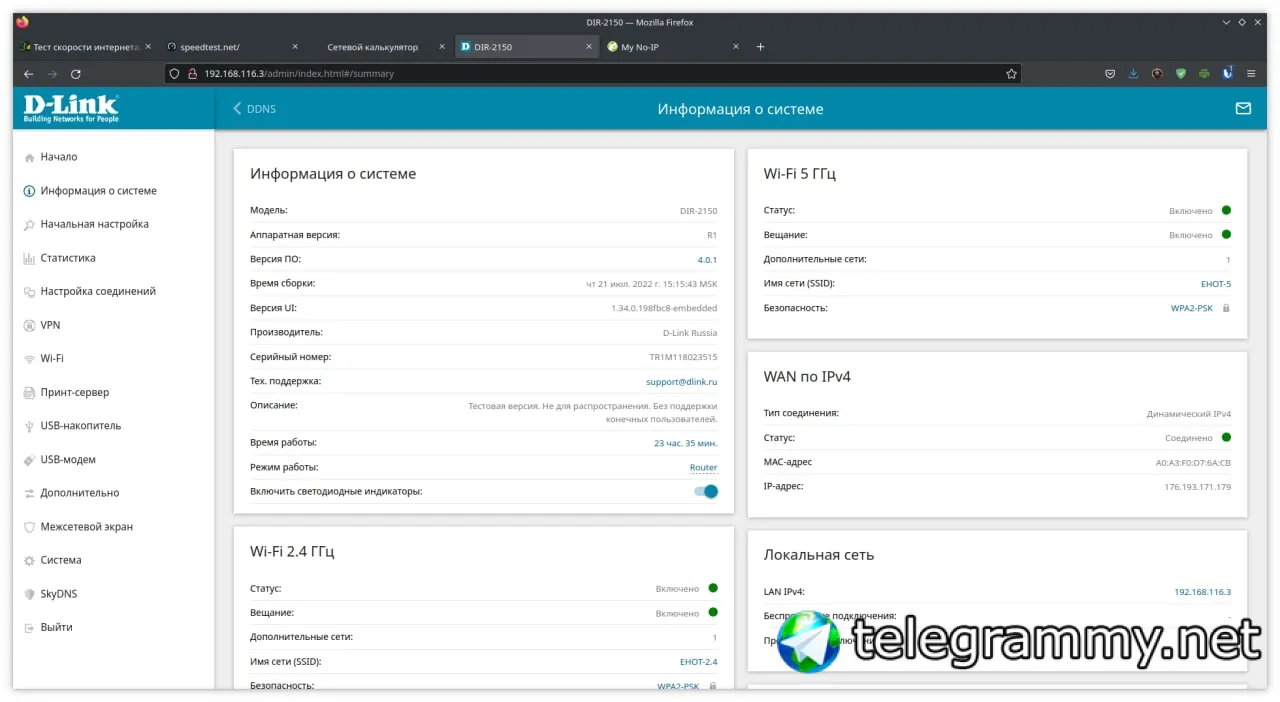Open Принт-сервер in the sidebar

75,392
